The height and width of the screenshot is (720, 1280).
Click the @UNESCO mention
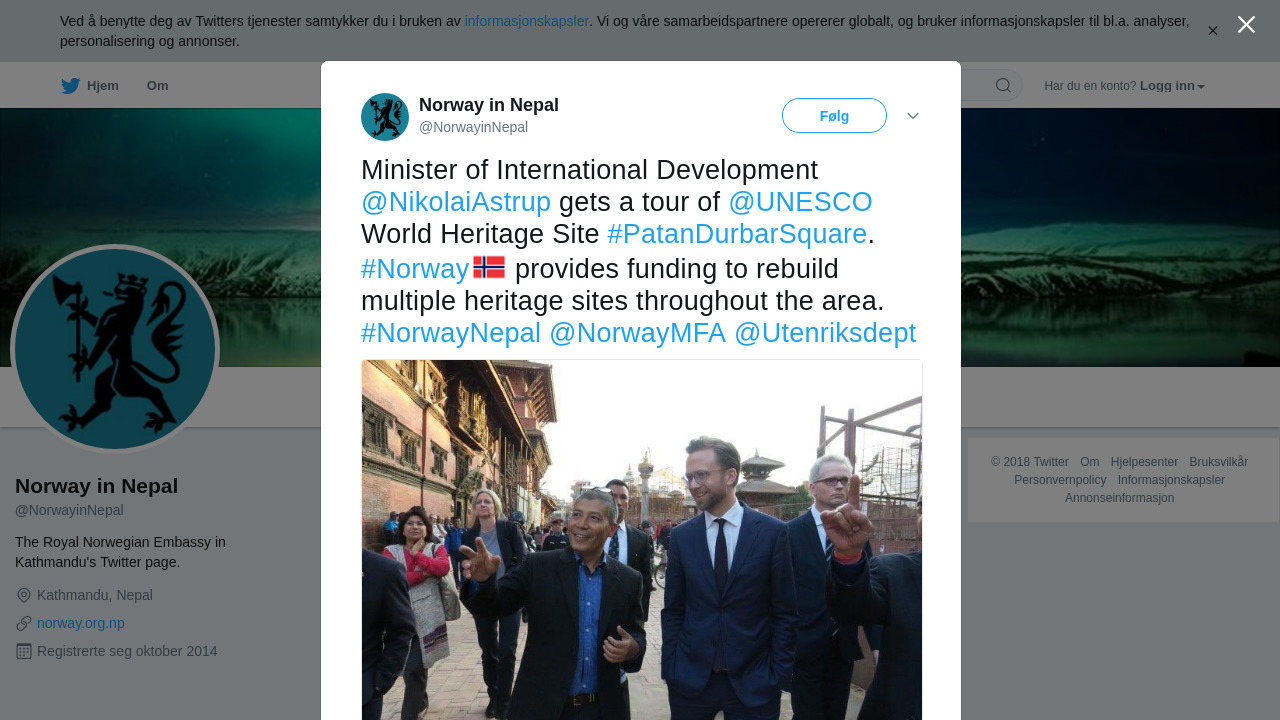tap(800, 202)
